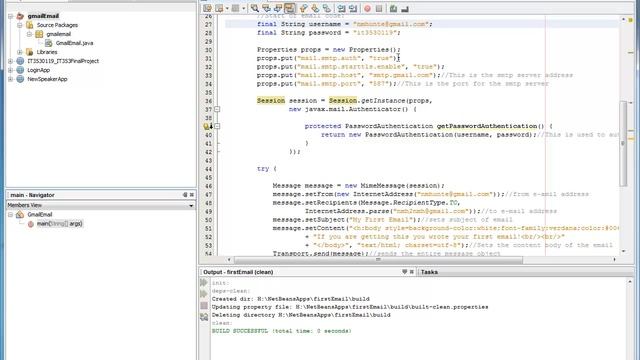
Task: Click the greyed Forward navigation icon
Action: (236, 8)
